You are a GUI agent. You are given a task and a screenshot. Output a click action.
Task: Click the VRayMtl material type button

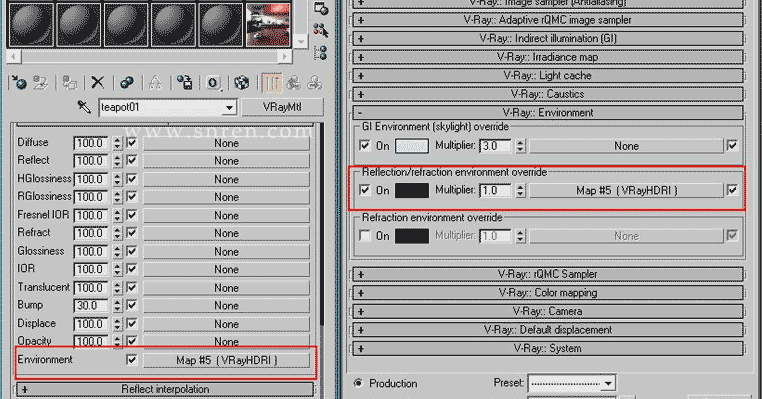coord(282,107)
